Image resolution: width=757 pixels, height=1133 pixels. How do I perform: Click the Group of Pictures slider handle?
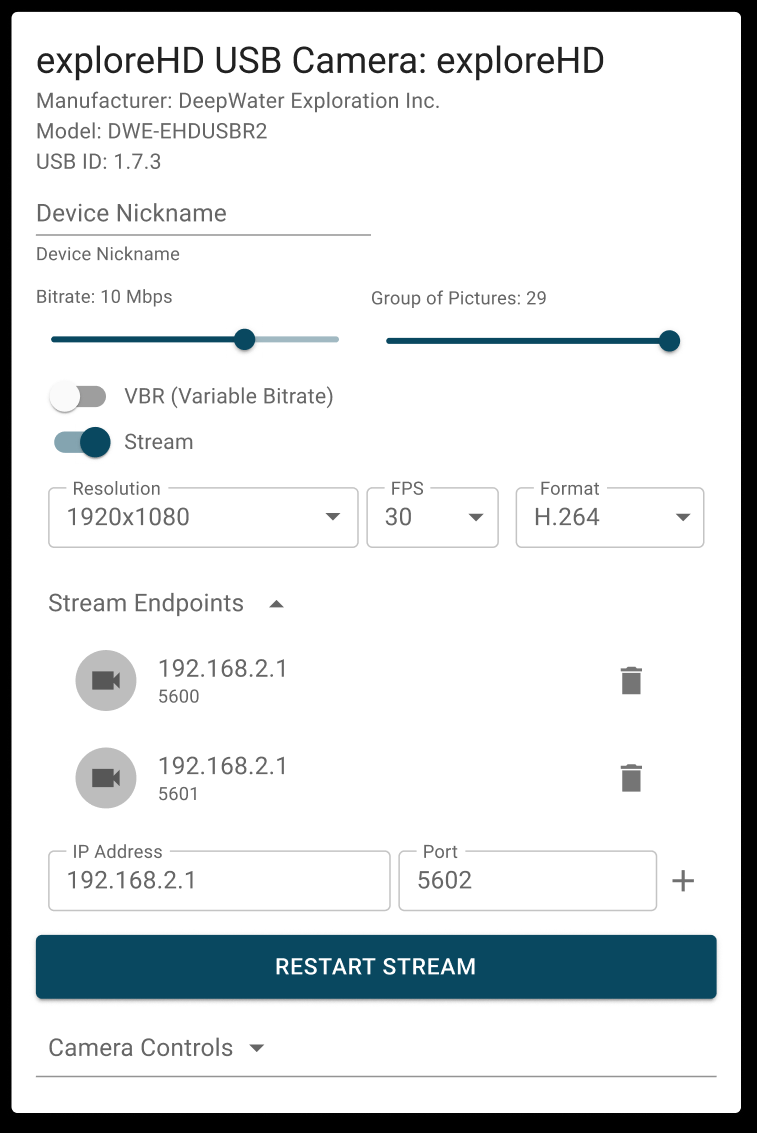pyautogui.click(x=670, y=341)
